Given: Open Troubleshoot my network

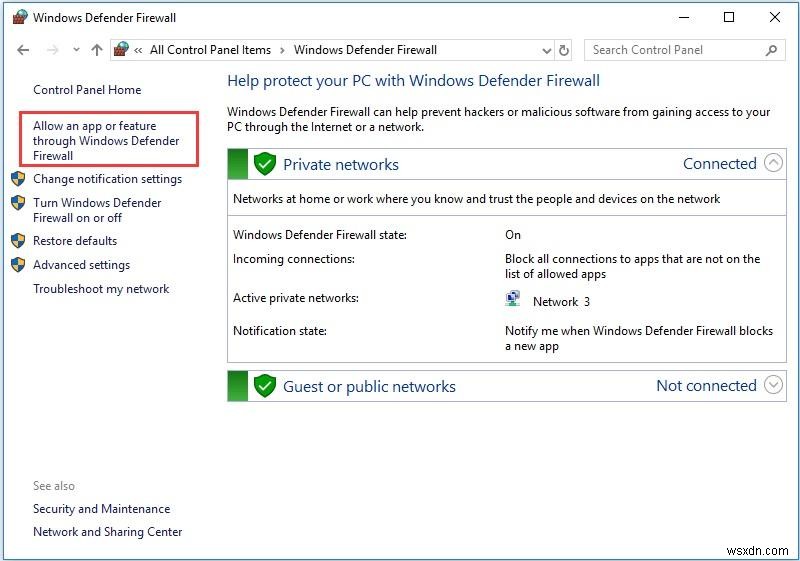Looking at the screenshot, I should [101, 289].
